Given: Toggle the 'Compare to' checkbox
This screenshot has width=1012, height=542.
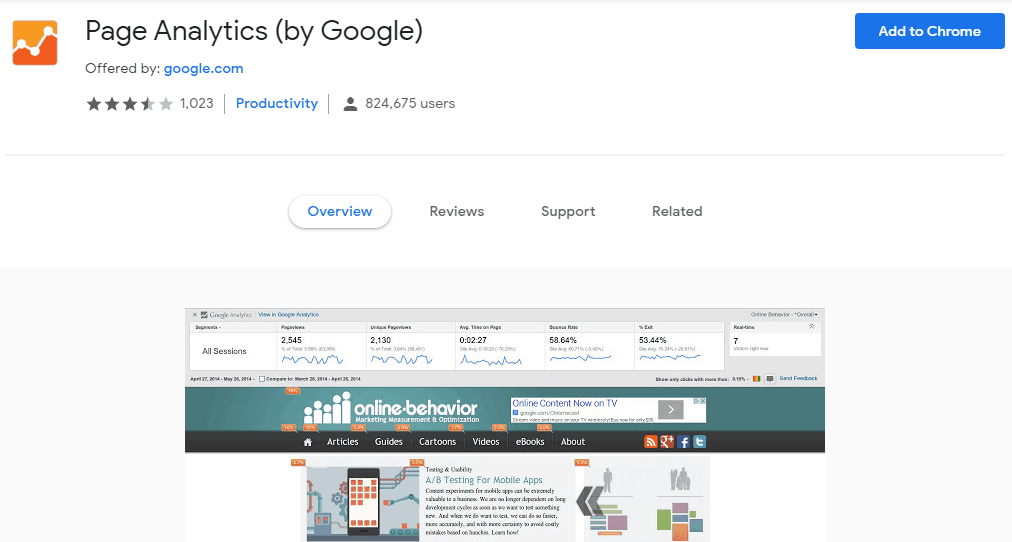Looking at the screenshot, I should [x=261, y=379].
